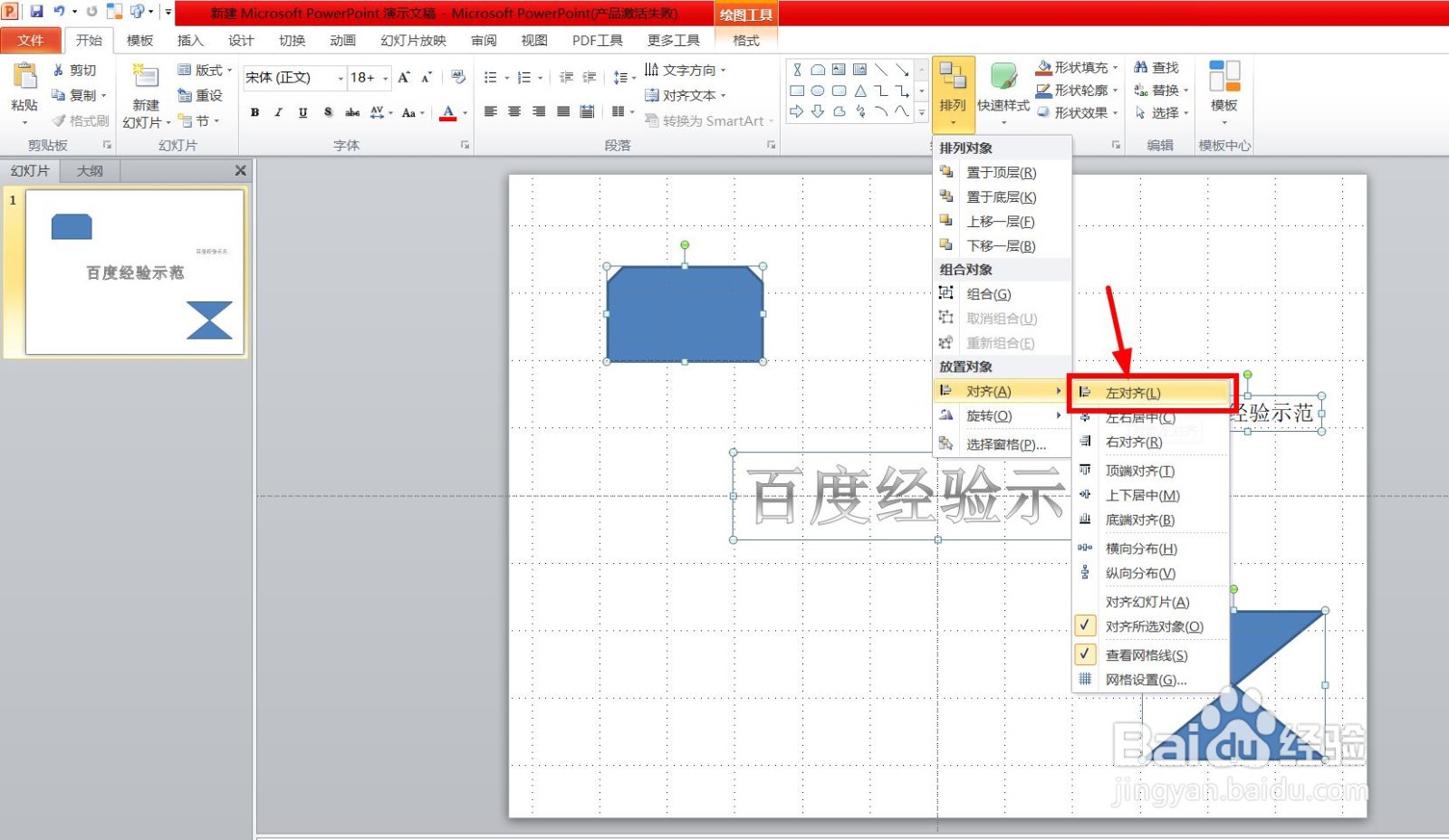Open text direction (文字方向) dropdown
This screenshot has width=1449, height=840.
click(685, 70)
